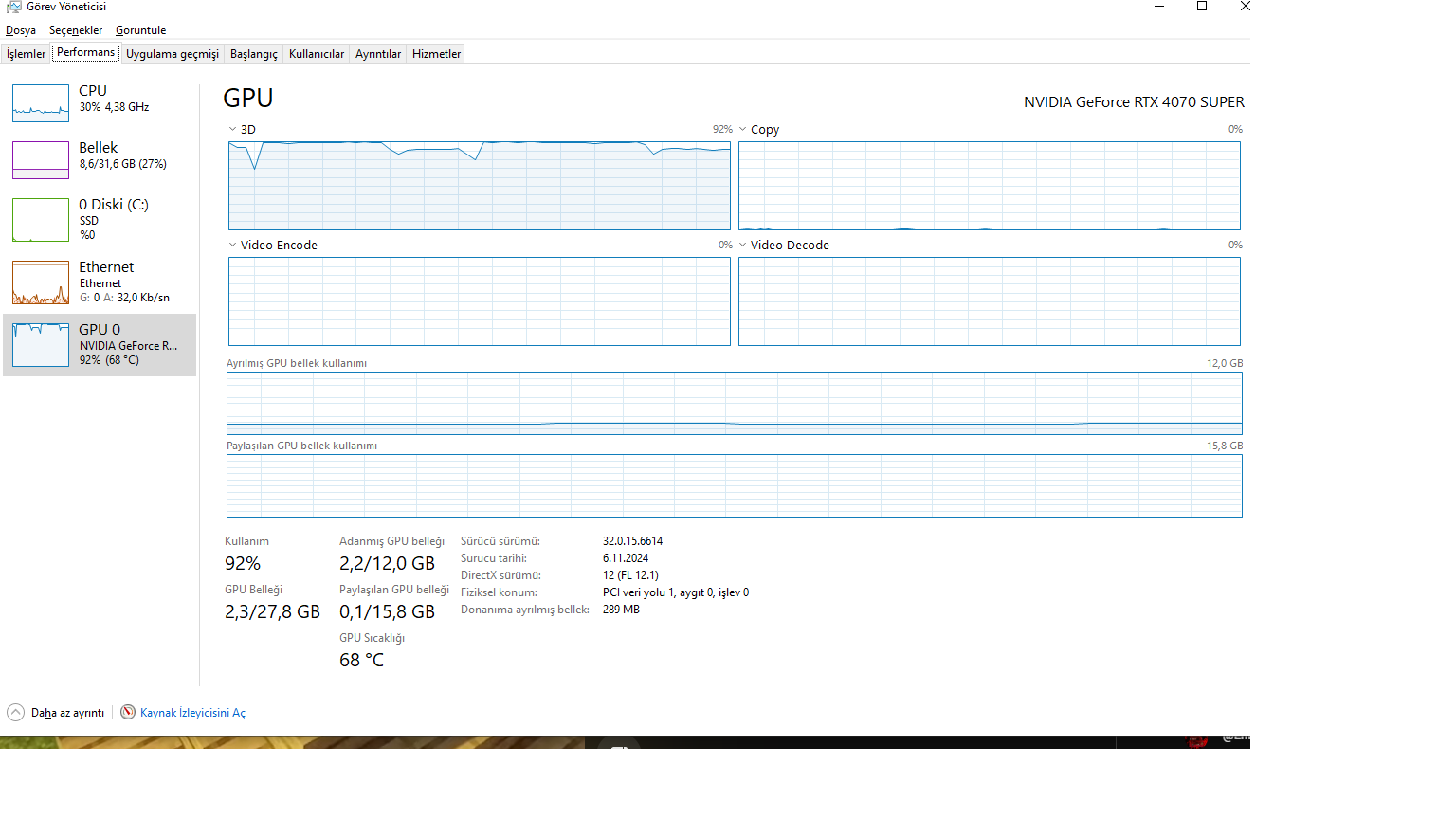Click the driver date 6.11.2024
Viewport: 1456px width, 819px height.
coord(626,558)
